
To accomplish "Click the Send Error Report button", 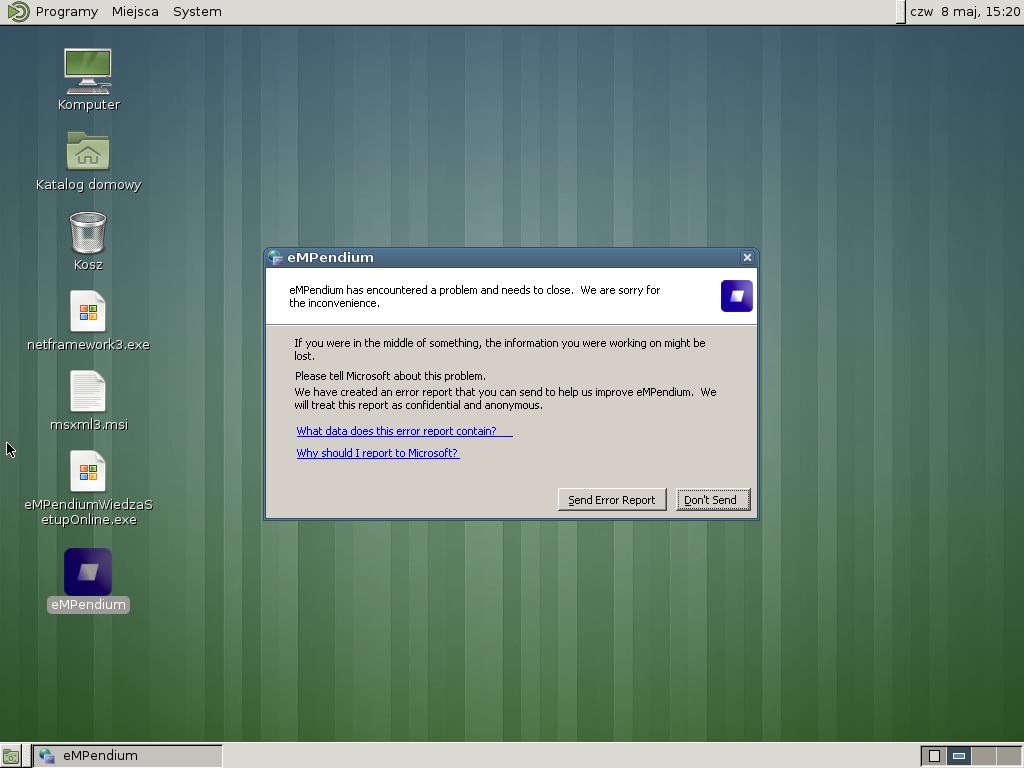I will point(612,500).
